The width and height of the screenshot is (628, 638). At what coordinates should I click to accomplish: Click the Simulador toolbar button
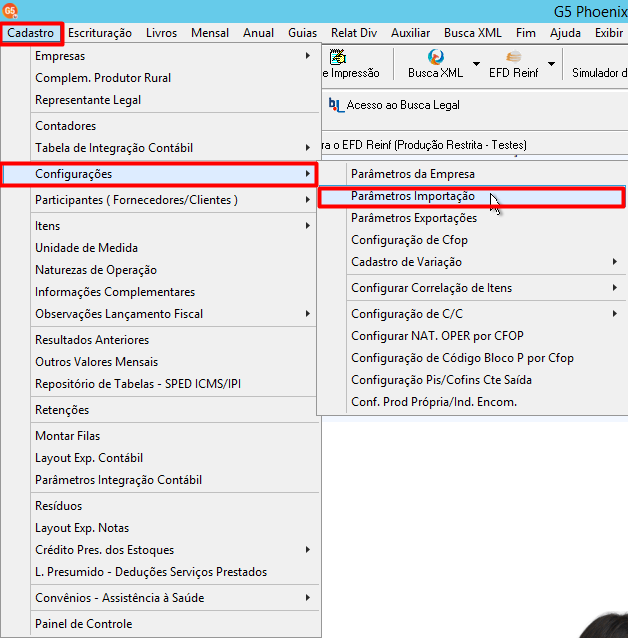[599, 73]
